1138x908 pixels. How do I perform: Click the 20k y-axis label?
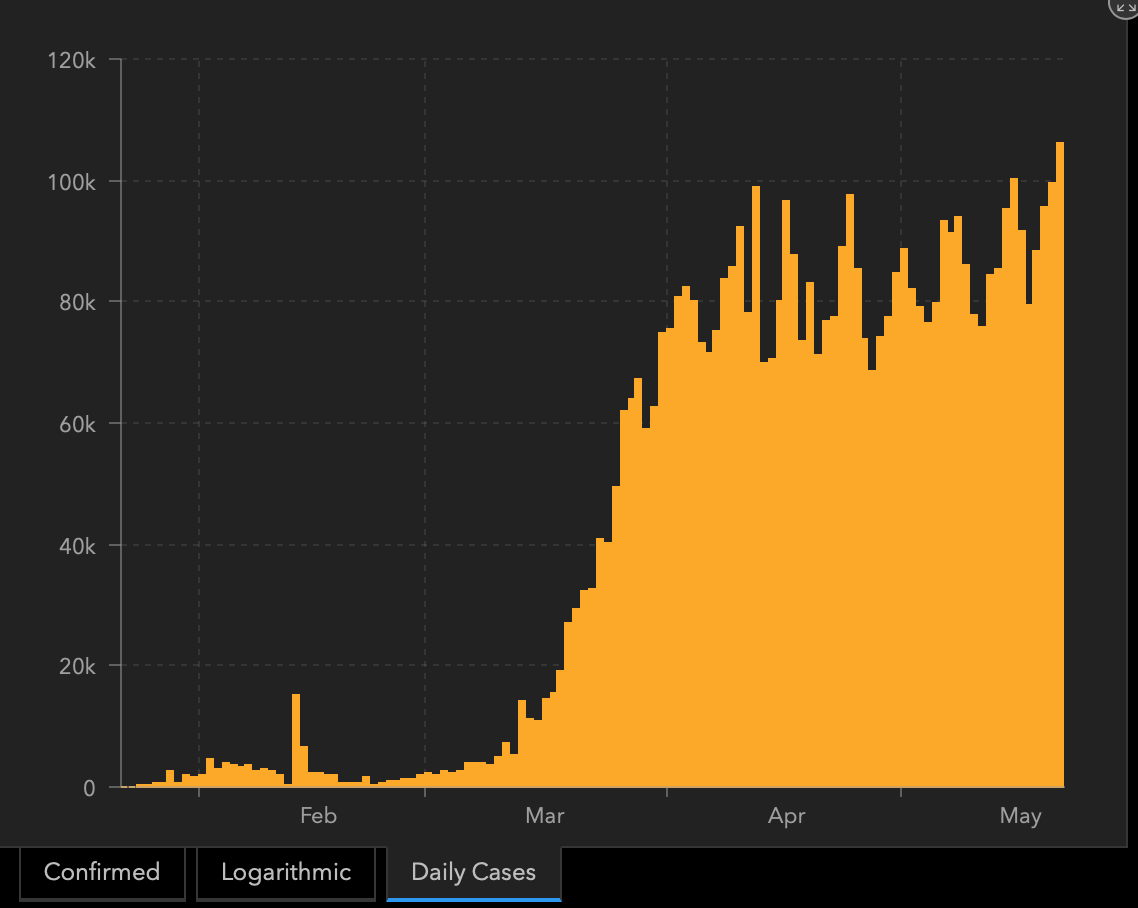pyautogui.click(x=77, y=666)
